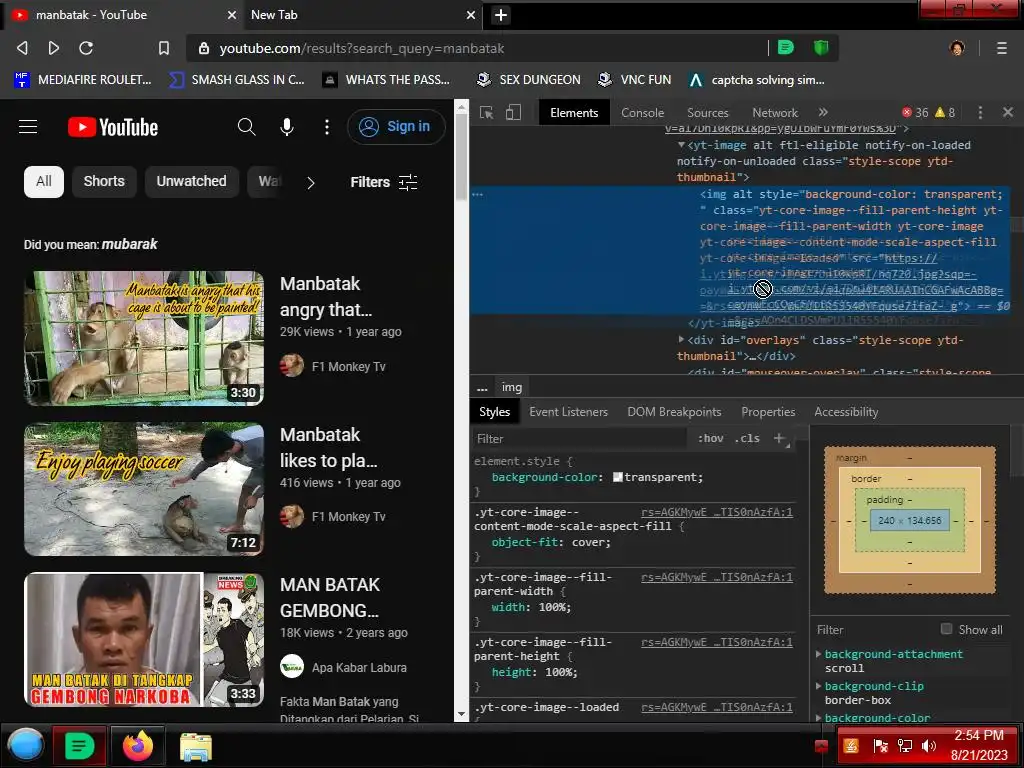Show next filter chips with arrow

tap(311, 183)
